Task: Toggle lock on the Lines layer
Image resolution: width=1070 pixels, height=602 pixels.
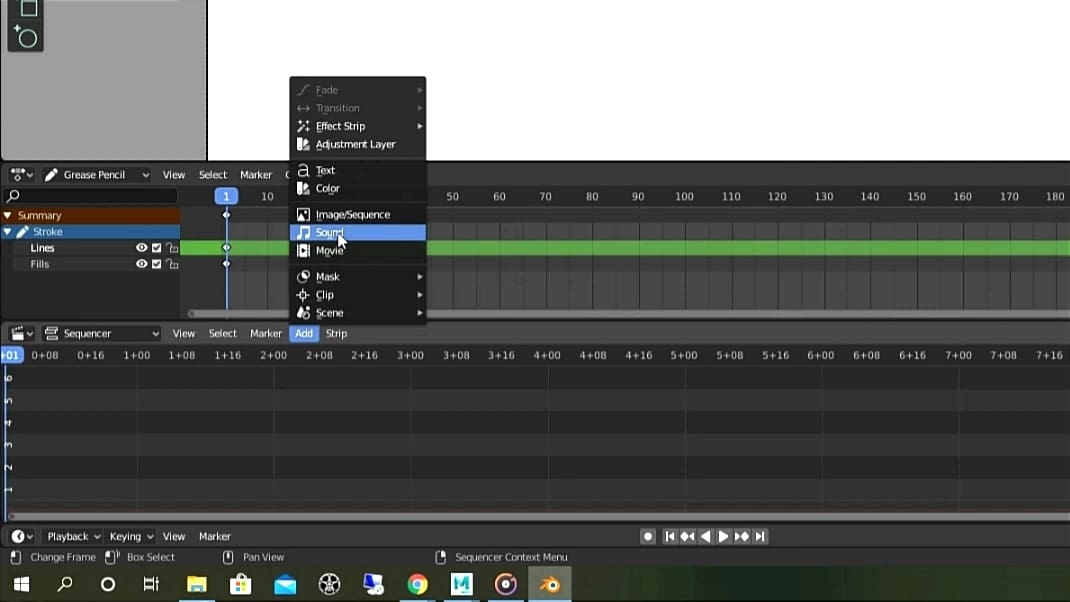Action: coord(172,248)
